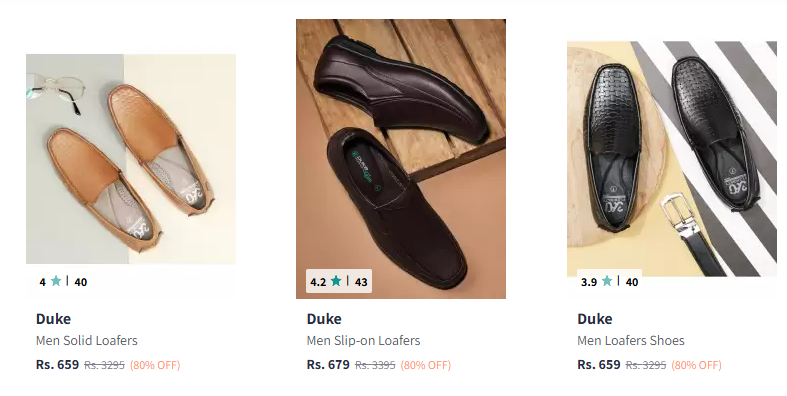Click the Rs. 659 price under Solid Loafers
This screenshot has width=787, height=396.
tap(57, 364)
